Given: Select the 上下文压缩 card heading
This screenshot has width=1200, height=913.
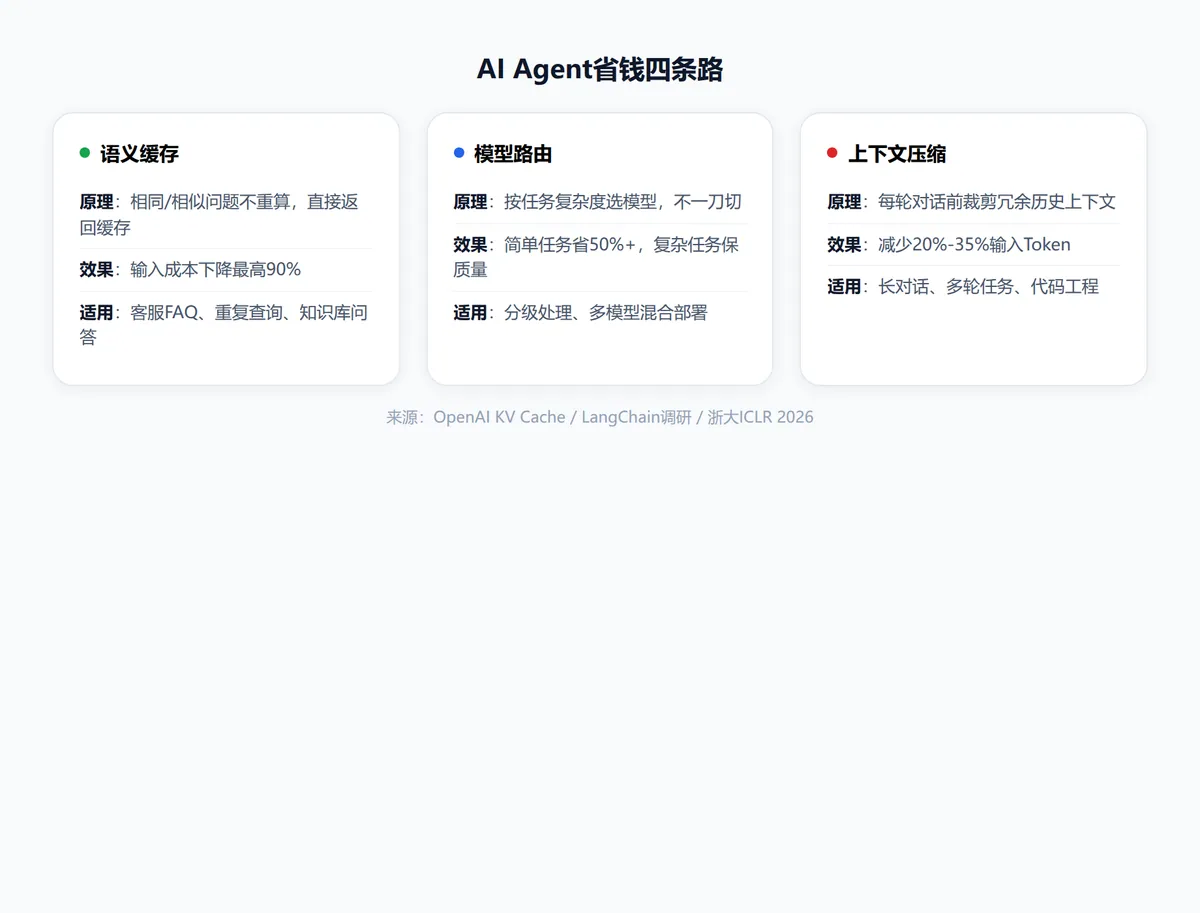Looking at the screenshot, I should point(897,154).
